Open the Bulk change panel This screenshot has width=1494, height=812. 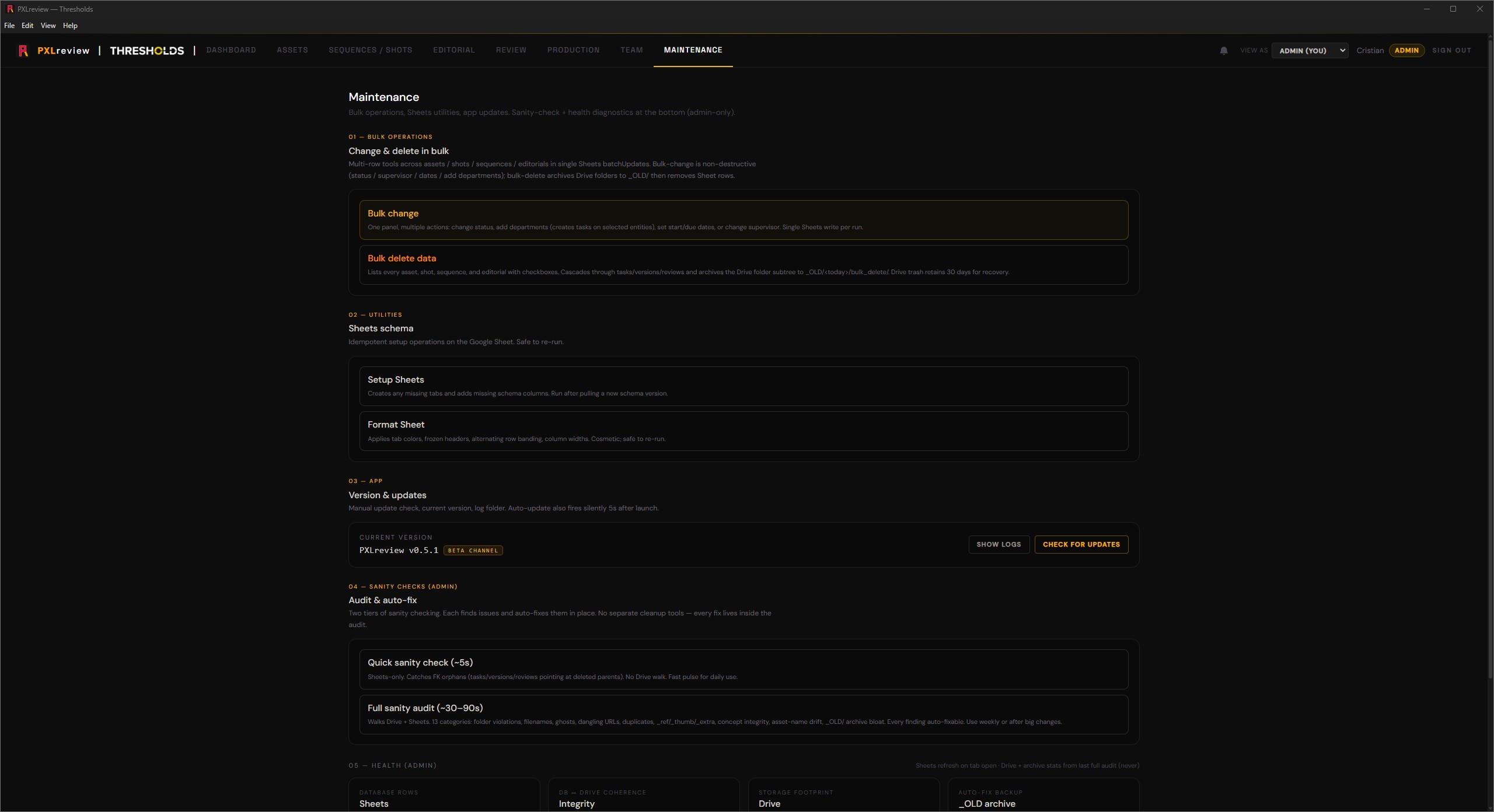[x=743, y=220]
